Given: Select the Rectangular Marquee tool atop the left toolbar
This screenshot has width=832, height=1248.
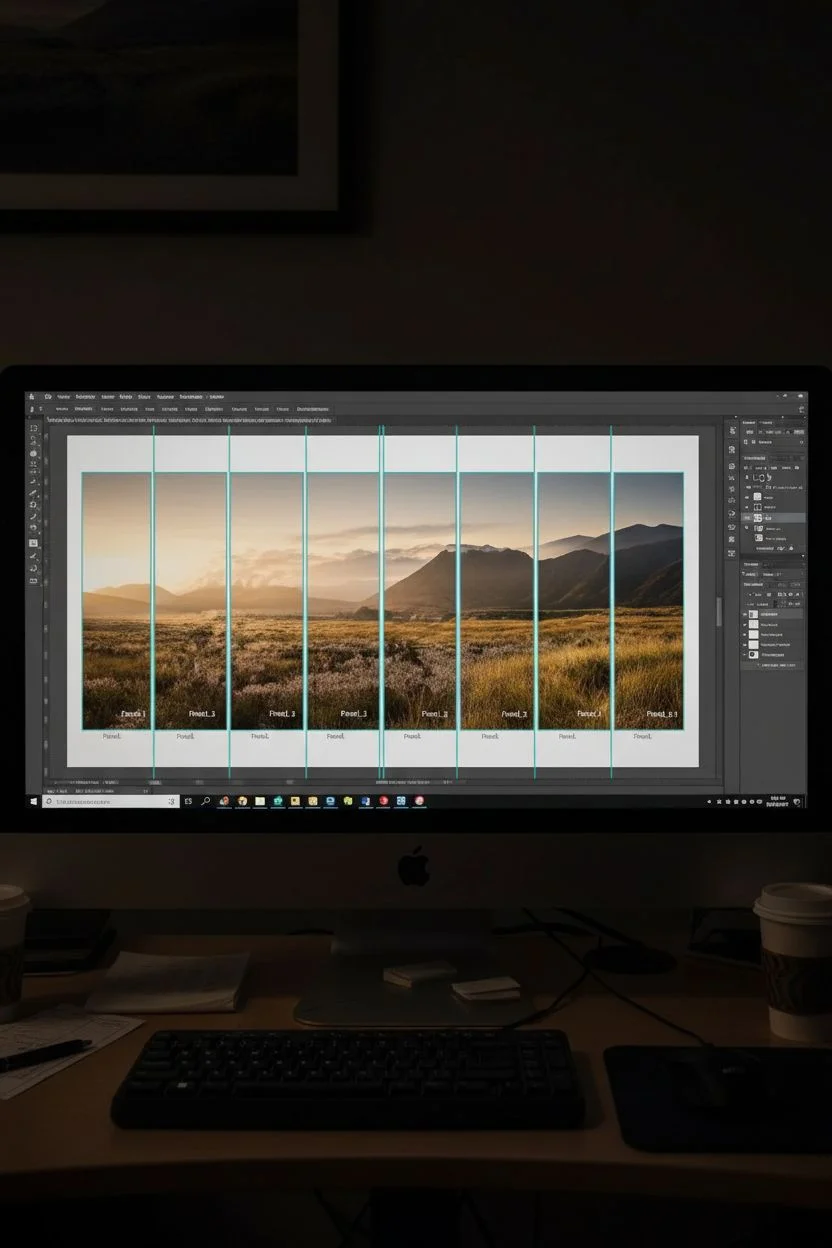Looking at the screenshot, I should pyautogui.click(x=33, y=428).
